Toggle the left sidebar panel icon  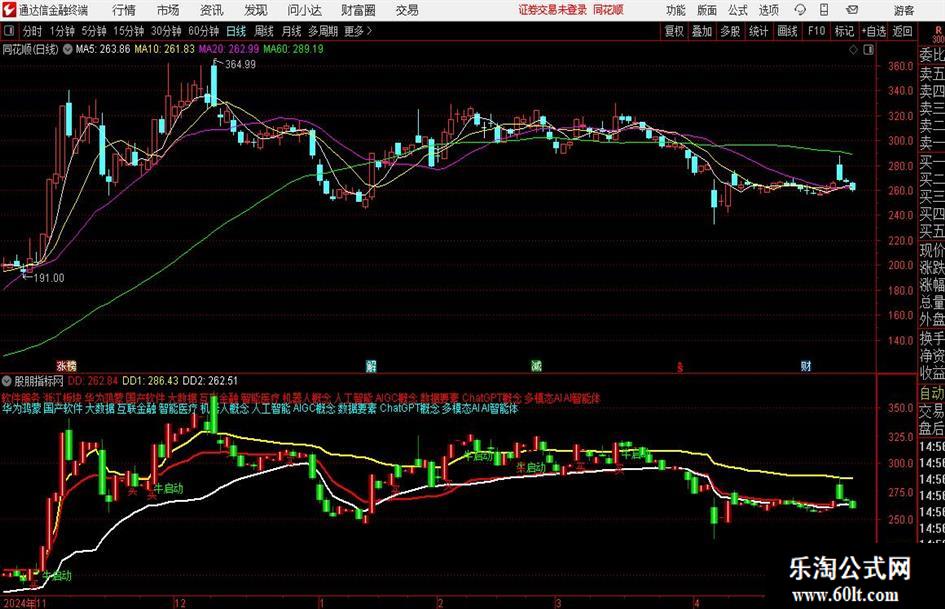(x=9, y=31)
